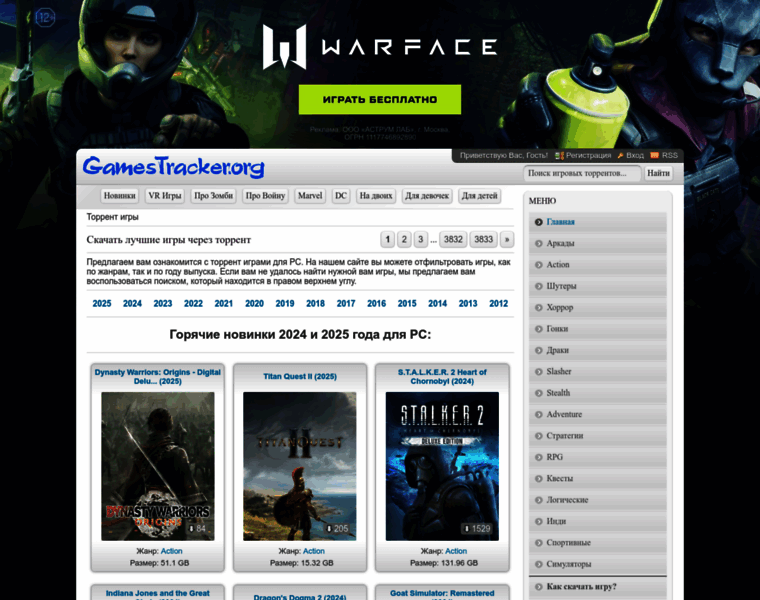Jump to last page 3833
760x600 pixels.
pyautogui.click(x=483, y=239)
